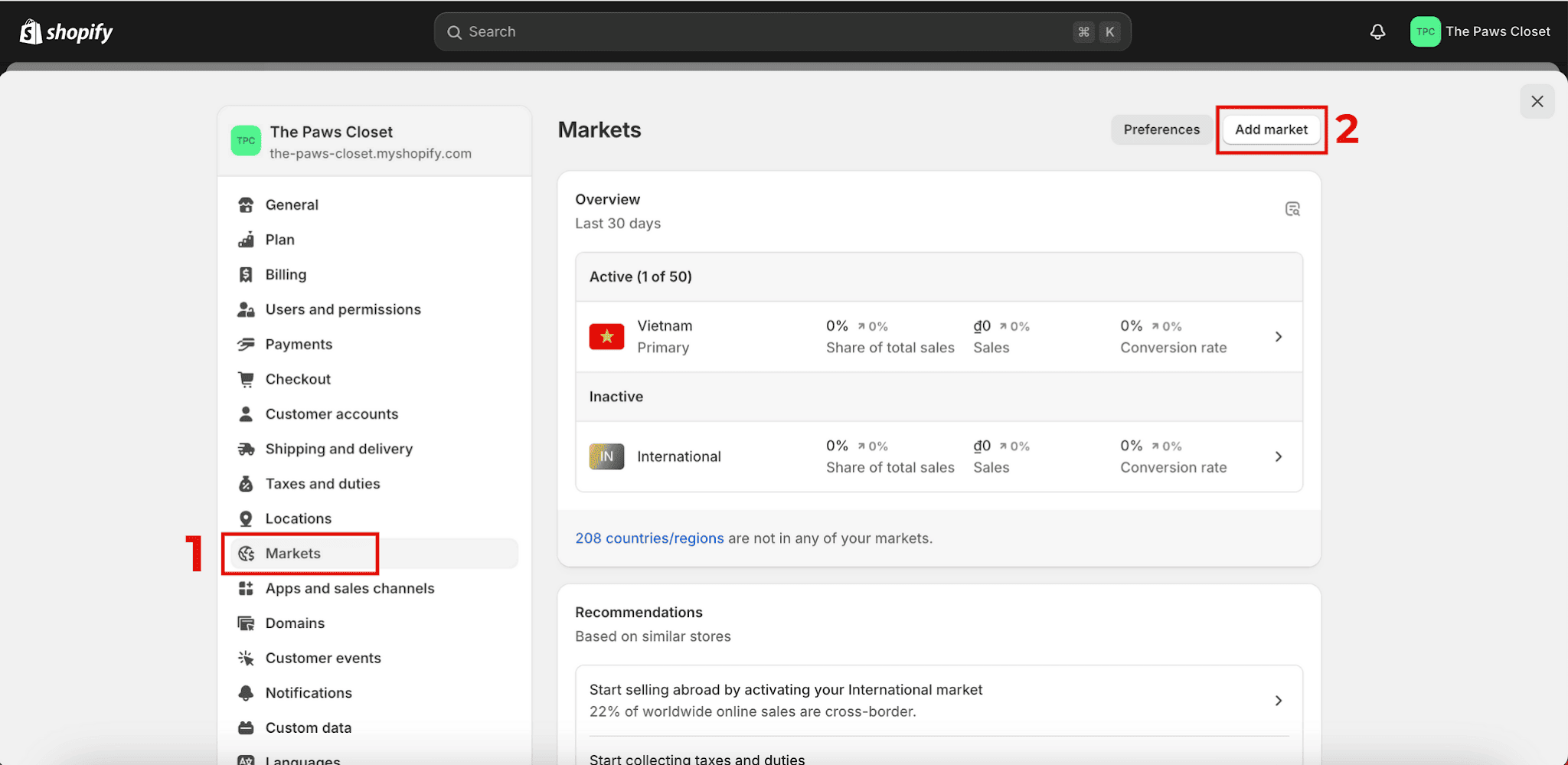The image size is (1568, 765).
Task: Close the settings panel
Action: tap(1537, 101)
